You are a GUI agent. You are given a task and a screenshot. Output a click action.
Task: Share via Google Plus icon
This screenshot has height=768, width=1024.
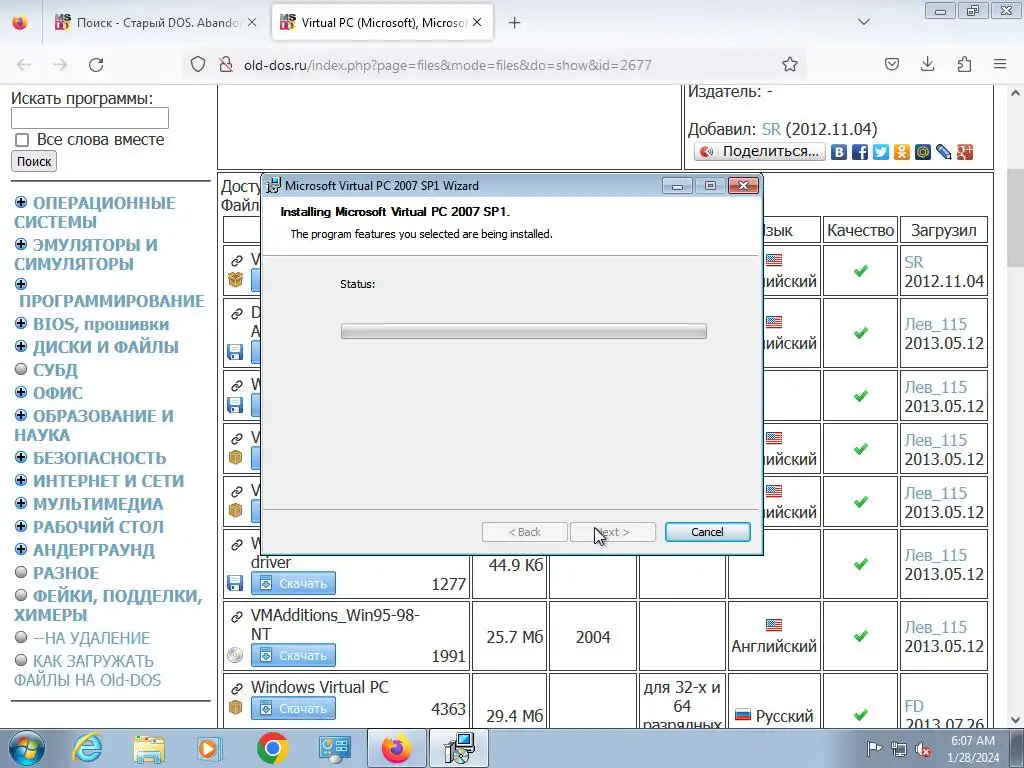pos(965,152)
